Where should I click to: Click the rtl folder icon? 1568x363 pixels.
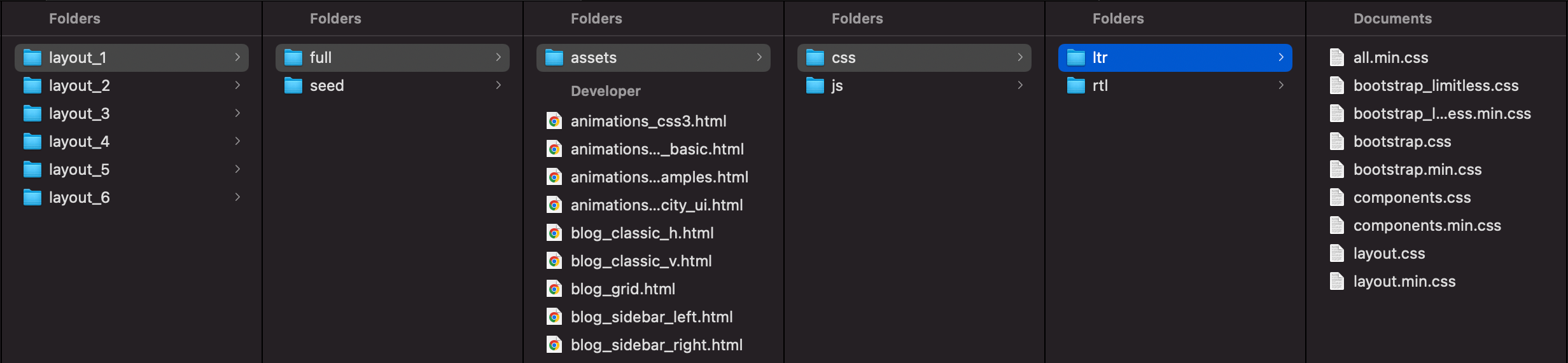pyautogui.click(x=1076, y=86)
